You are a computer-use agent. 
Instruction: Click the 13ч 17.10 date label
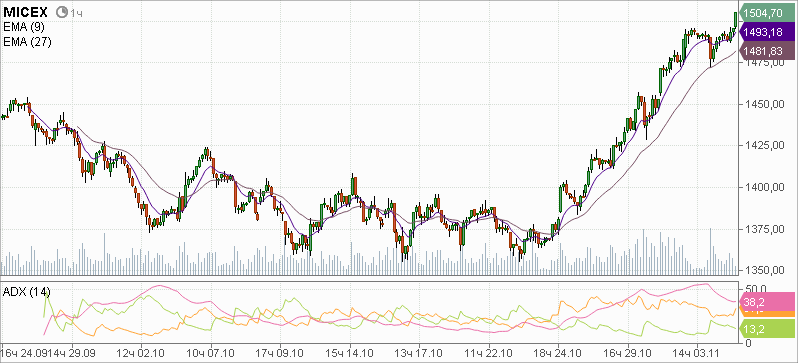pos(417,353)
